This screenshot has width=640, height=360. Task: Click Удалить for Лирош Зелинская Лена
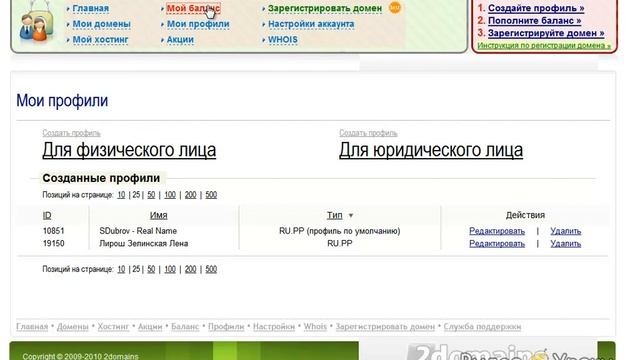566,244
